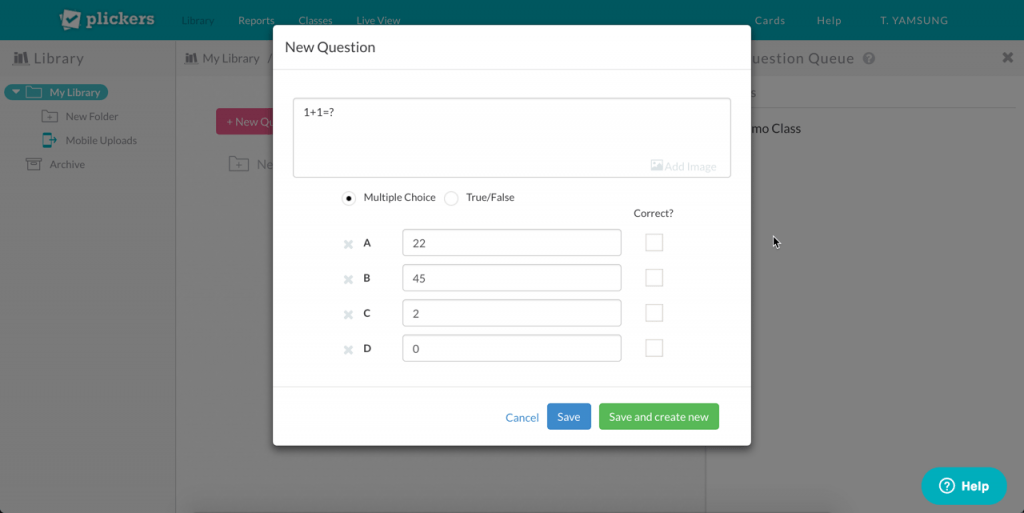
Task: Remove answer choice A with its X icon
Action: coord(348,244)
